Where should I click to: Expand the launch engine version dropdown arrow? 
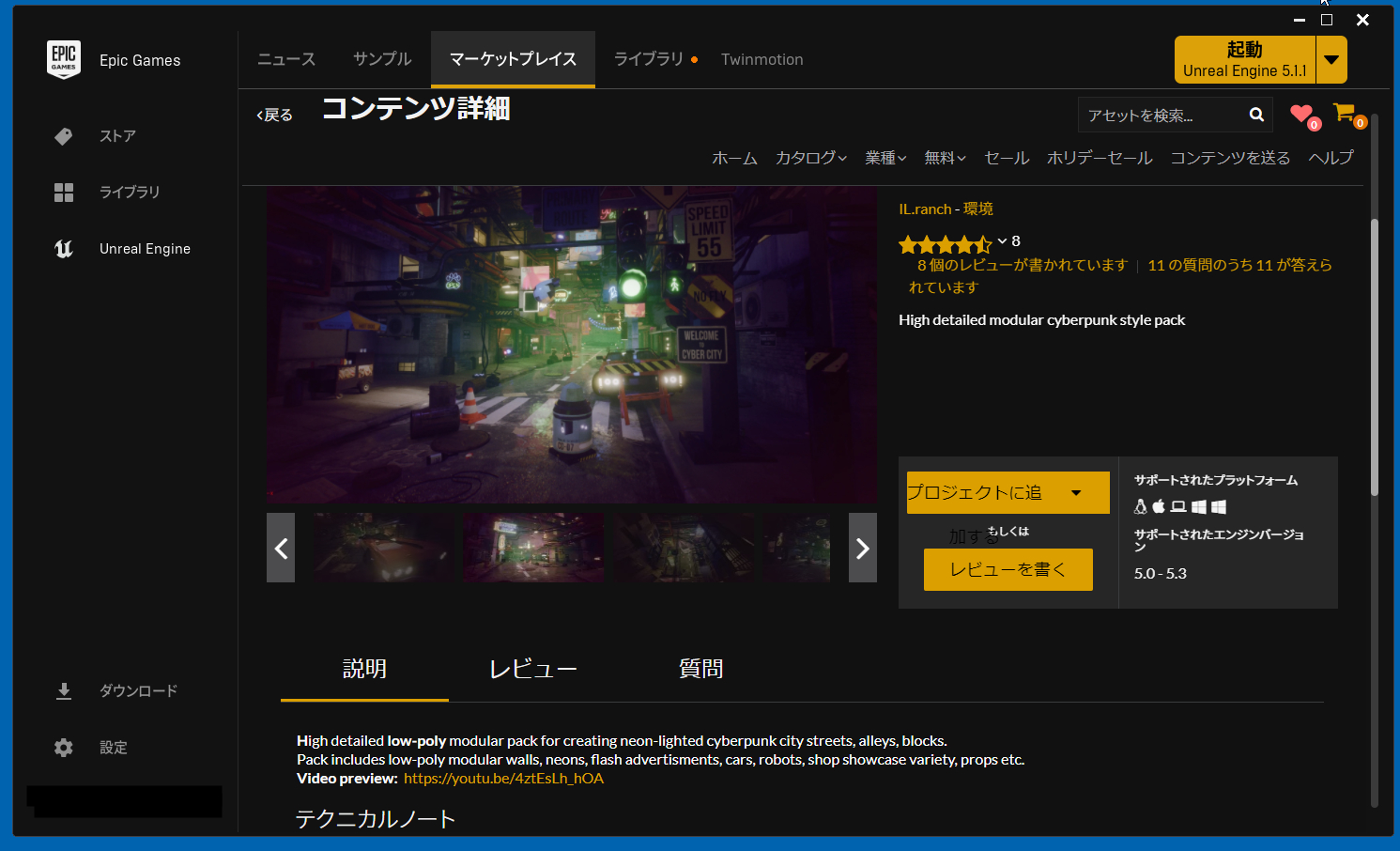pyautogui.click(x=1331, y=60)
